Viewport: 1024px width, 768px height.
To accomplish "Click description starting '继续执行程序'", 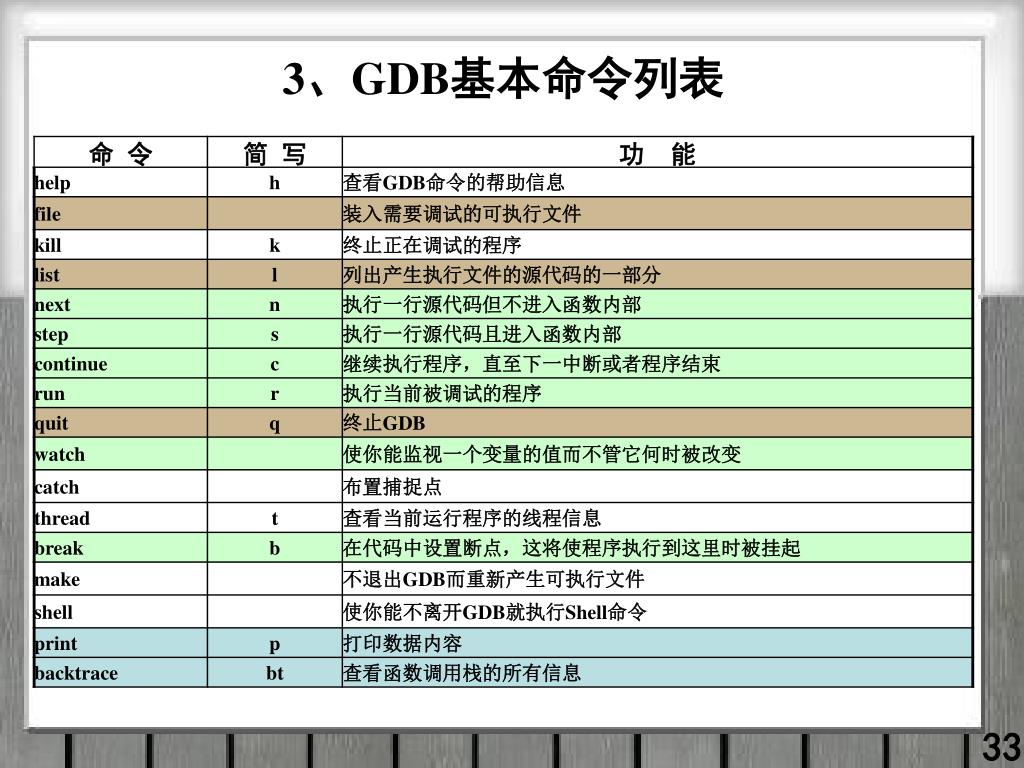I will 532,364.
